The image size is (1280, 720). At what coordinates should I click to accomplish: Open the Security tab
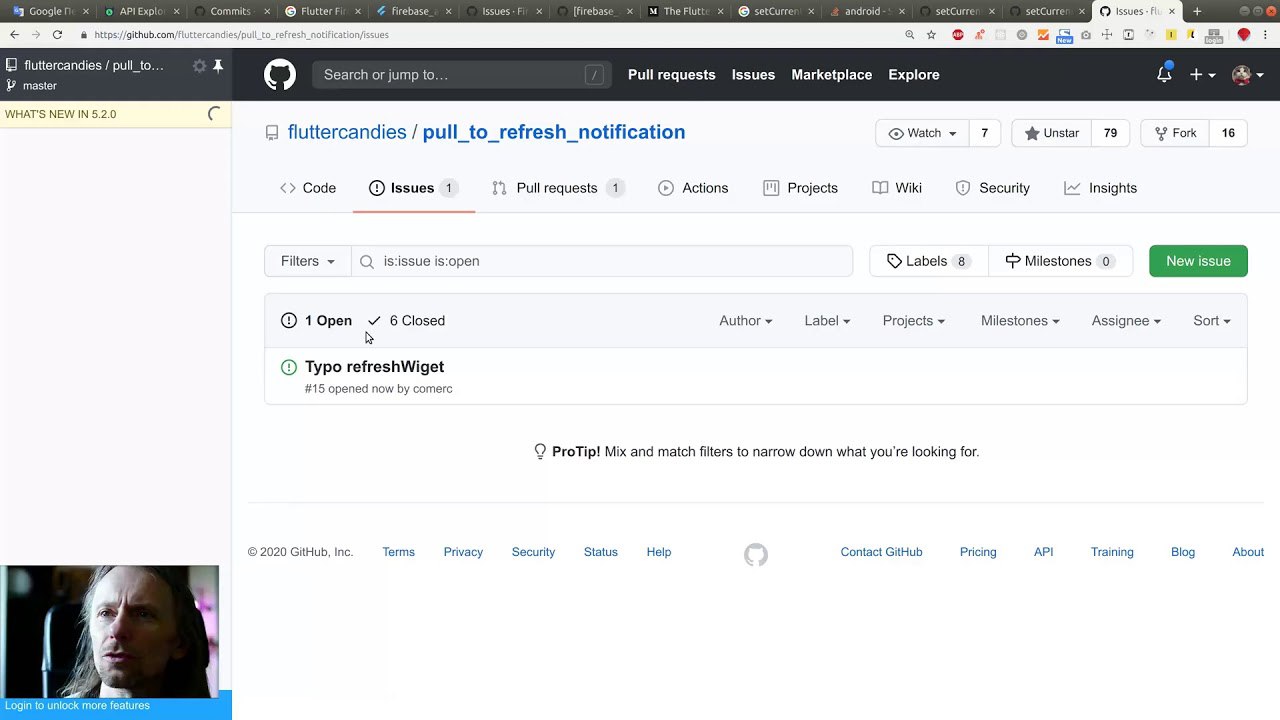click(992, 188)
